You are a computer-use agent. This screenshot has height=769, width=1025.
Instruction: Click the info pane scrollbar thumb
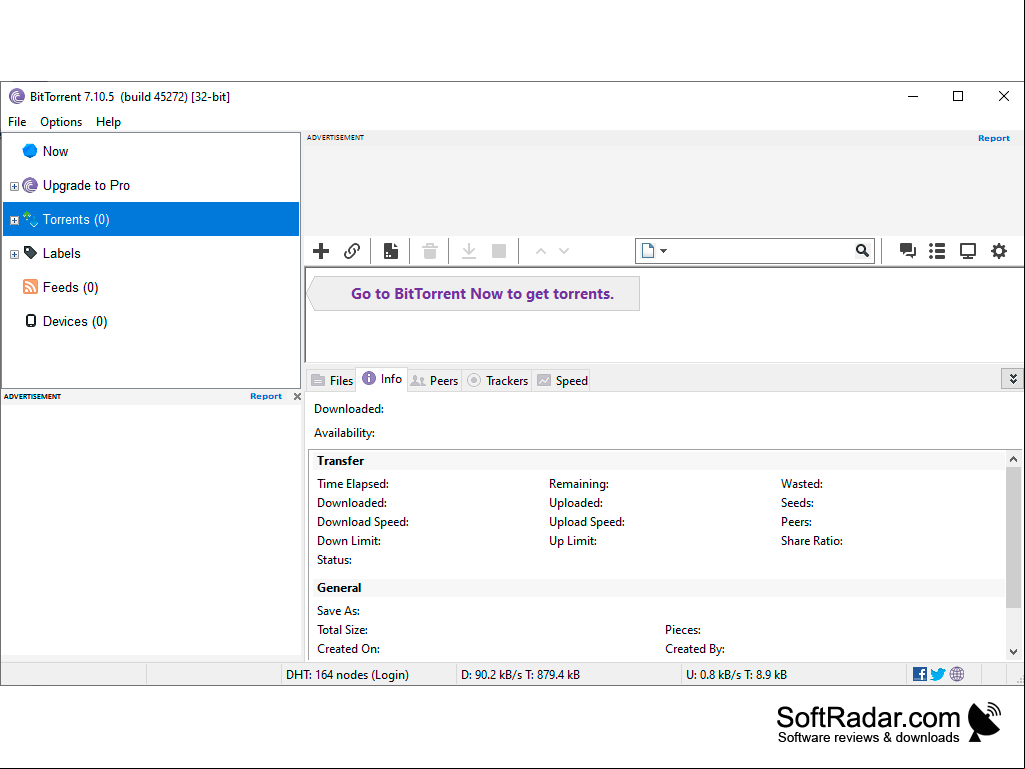point(1013,538)
